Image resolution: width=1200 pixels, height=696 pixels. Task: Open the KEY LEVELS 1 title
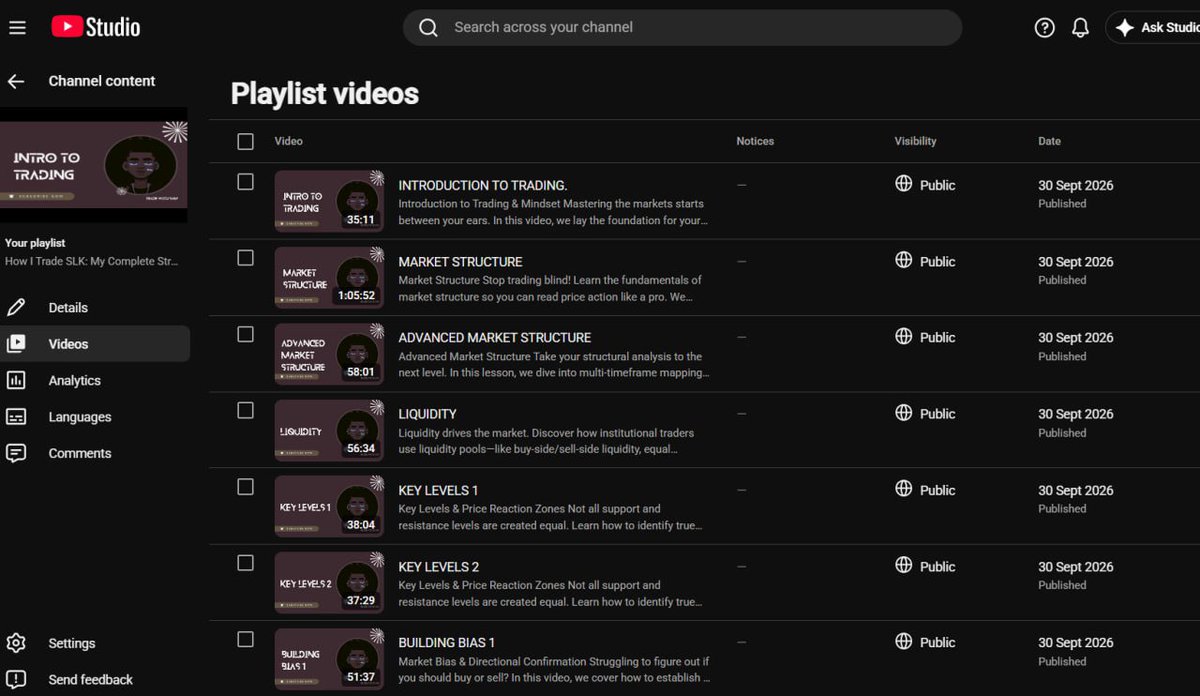tap(439, 490)
